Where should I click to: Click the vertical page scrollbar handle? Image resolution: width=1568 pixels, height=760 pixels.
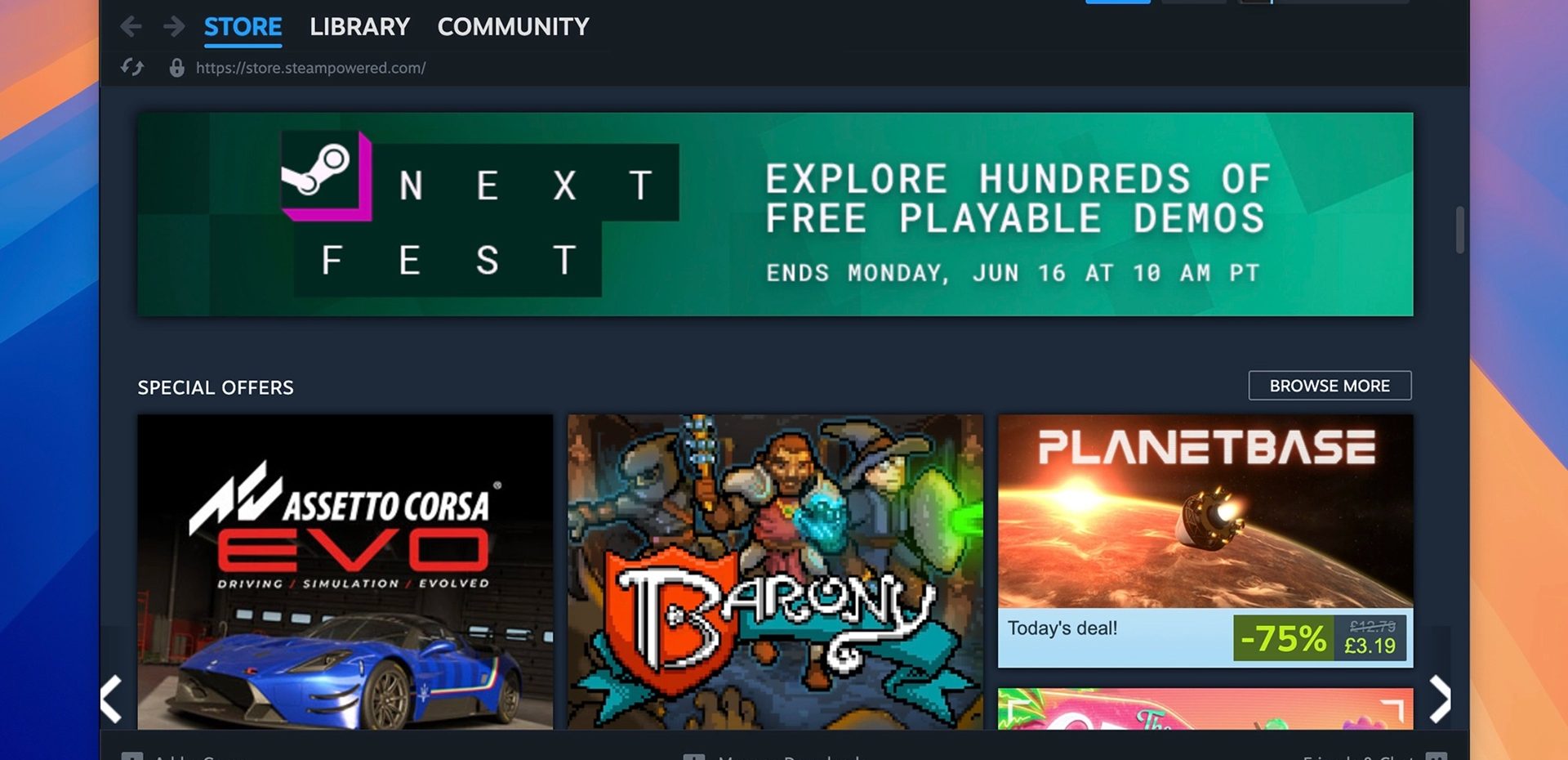pos(1459,230)
